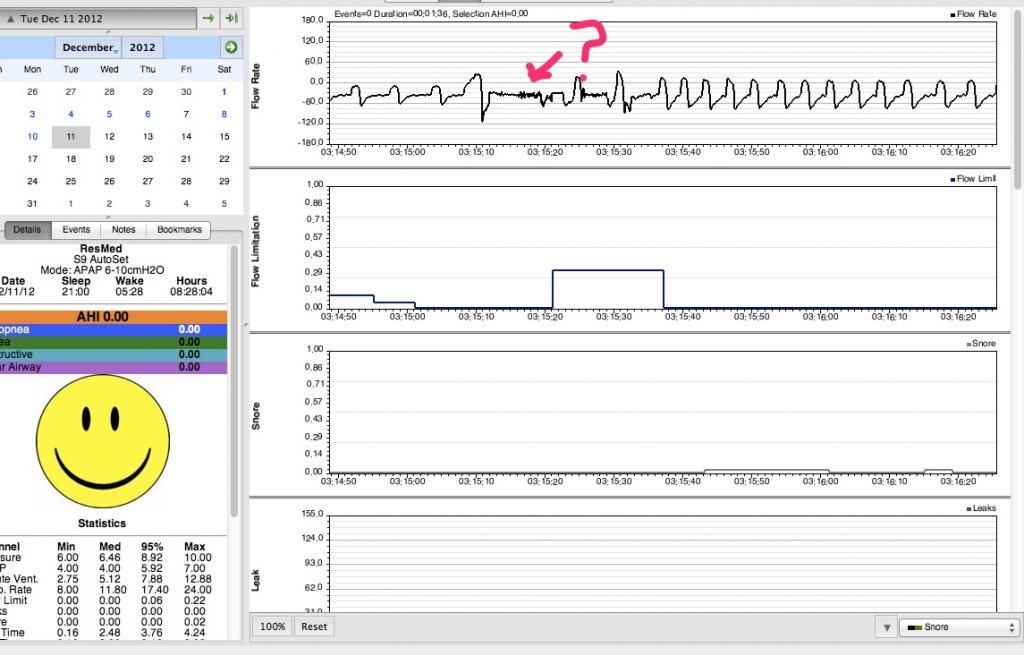This screenshot has width=1024, height=655.
Task: Click the Mode: APAP 6-10cmH2O text
Action: [102, 270]
